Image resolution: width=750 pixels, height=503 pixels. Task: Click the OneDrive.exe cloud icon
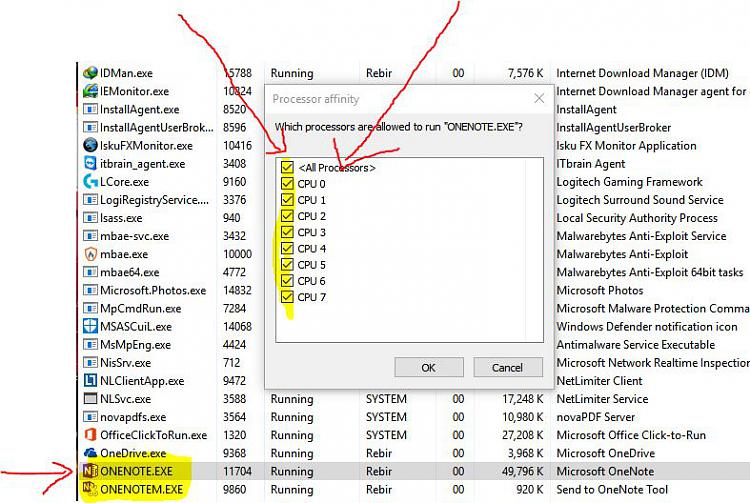pos(90,453)
